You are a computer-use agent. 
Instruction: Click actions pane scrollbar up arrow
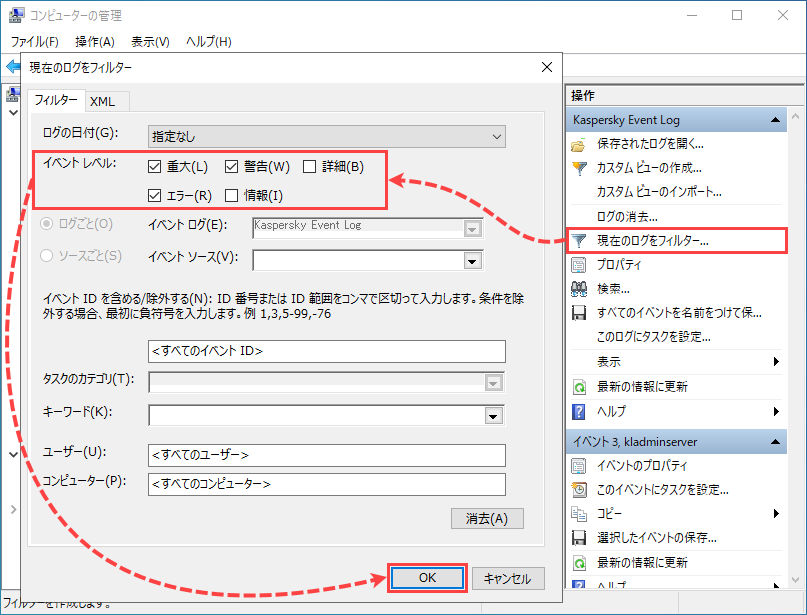[795, 116]
